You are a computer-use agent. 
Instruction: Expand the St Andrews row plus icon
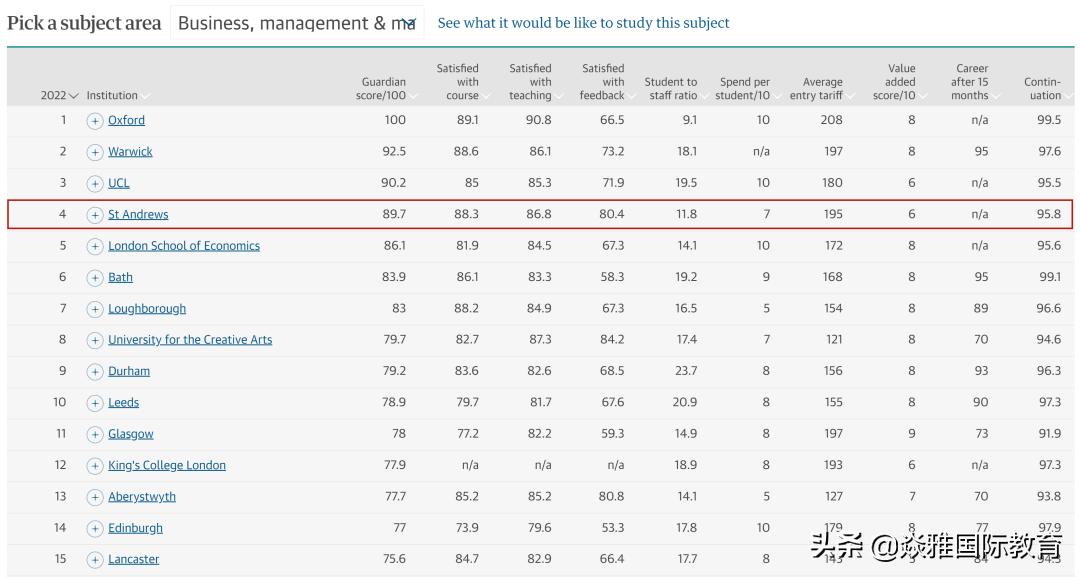95,215
